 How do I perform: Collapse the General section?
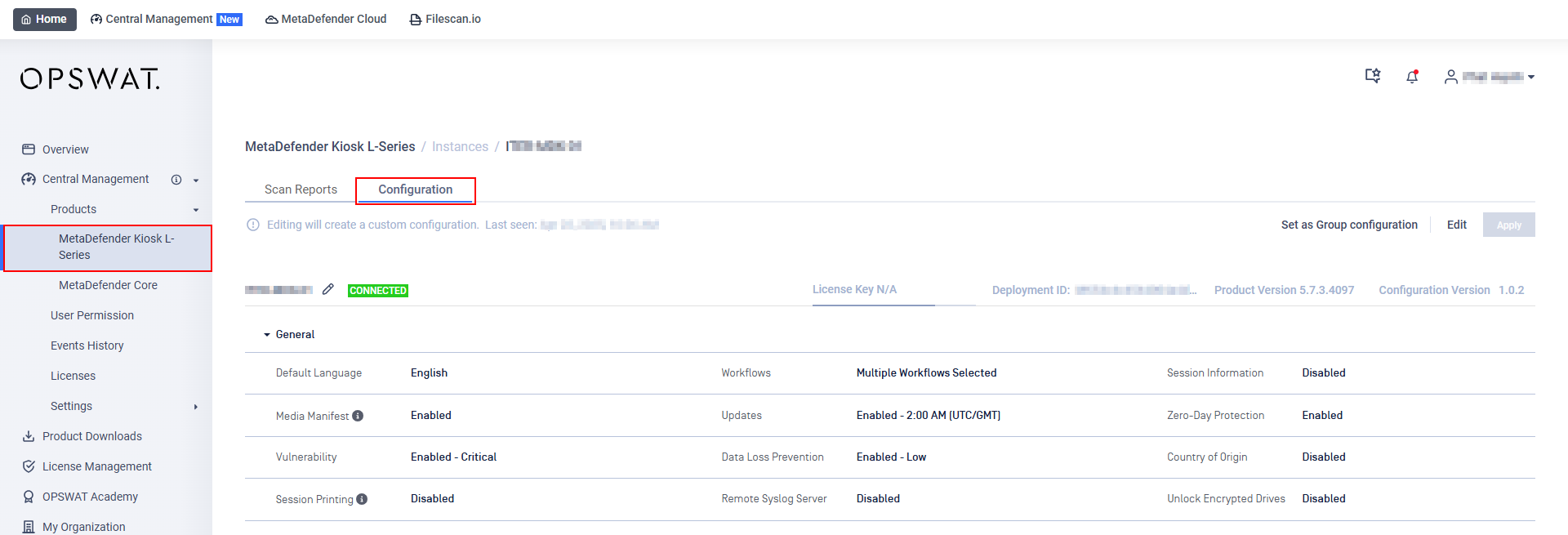click(267, 335)
